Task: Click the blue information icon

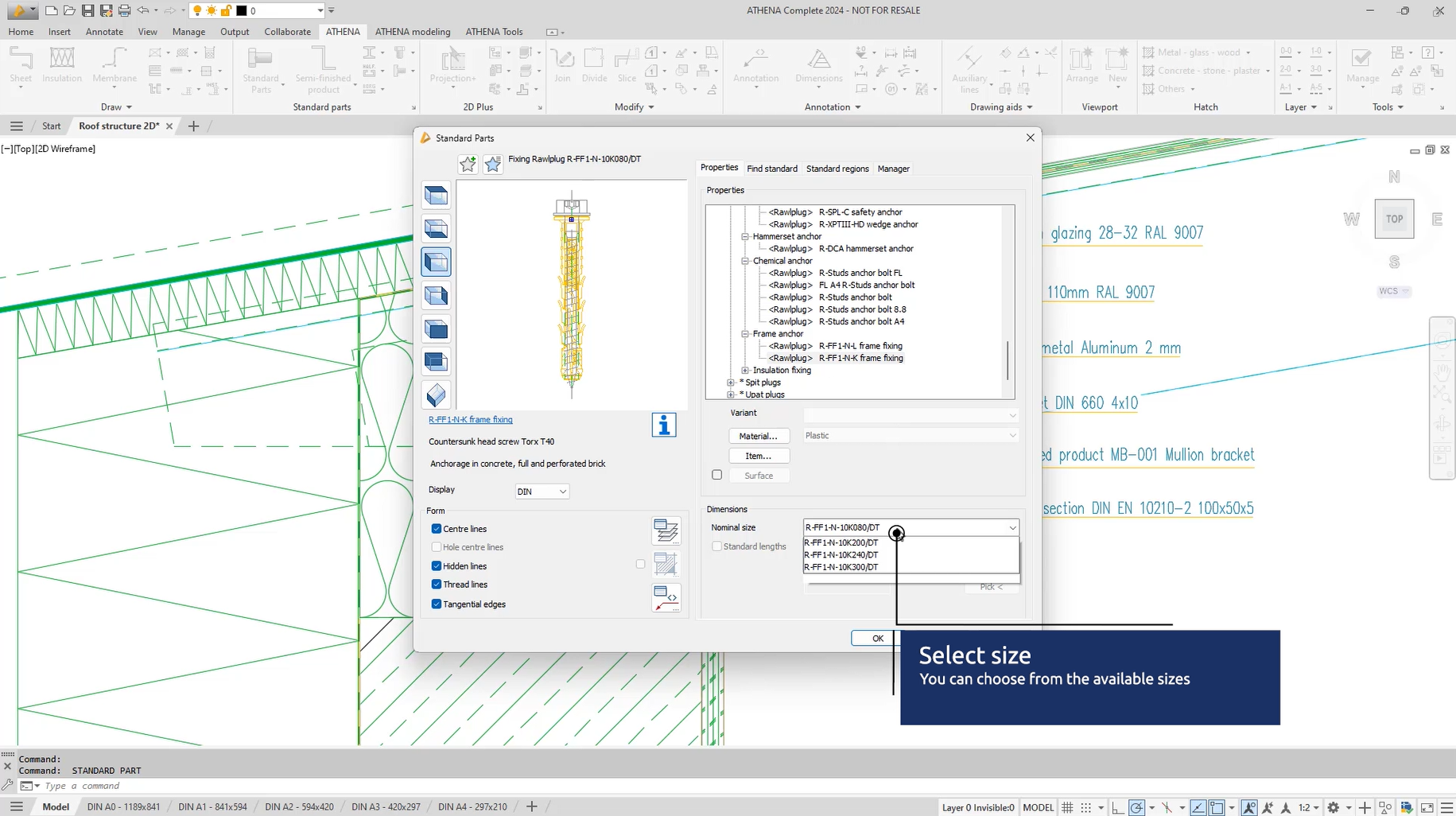Action: click(x=664, y=425)
